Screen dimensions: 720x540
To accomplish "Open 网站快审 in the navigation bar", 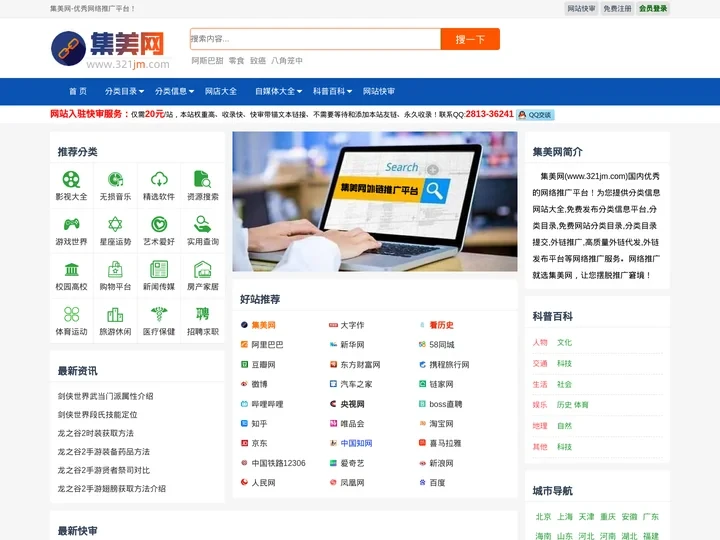I will tap(379, 91).
